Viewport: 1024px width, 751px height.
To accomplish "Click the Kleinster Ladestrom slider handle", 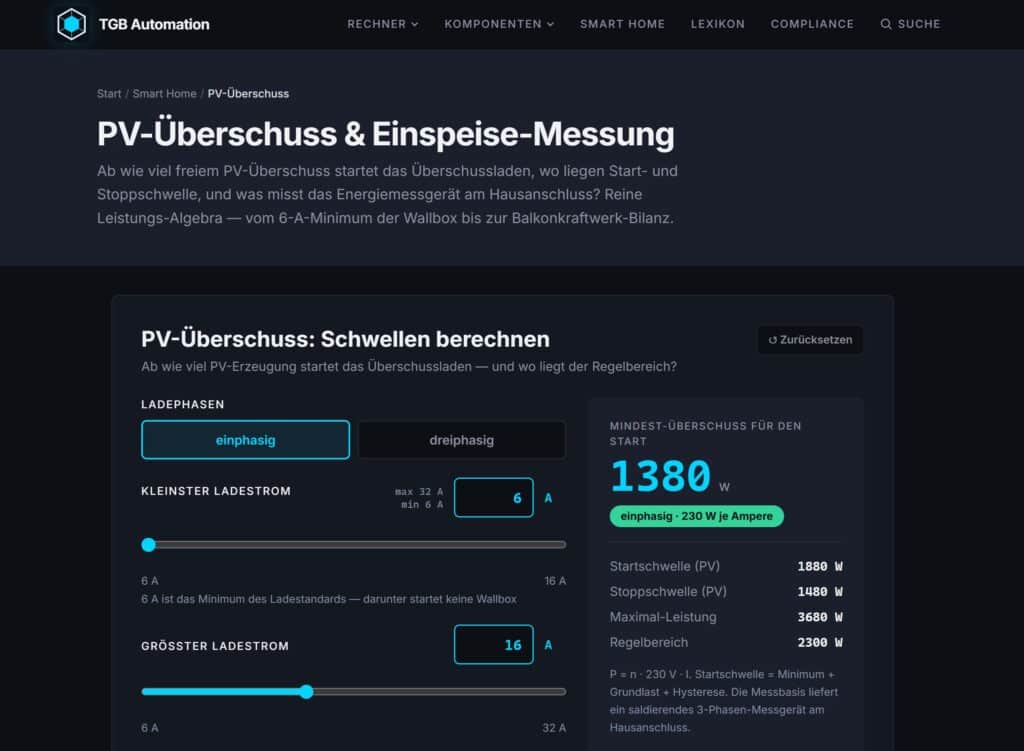I will click(x=149, y=545).
